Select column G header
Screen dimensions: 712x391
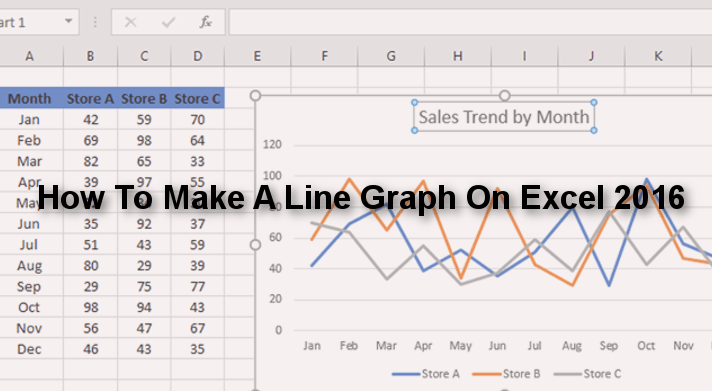click(391, 56)
